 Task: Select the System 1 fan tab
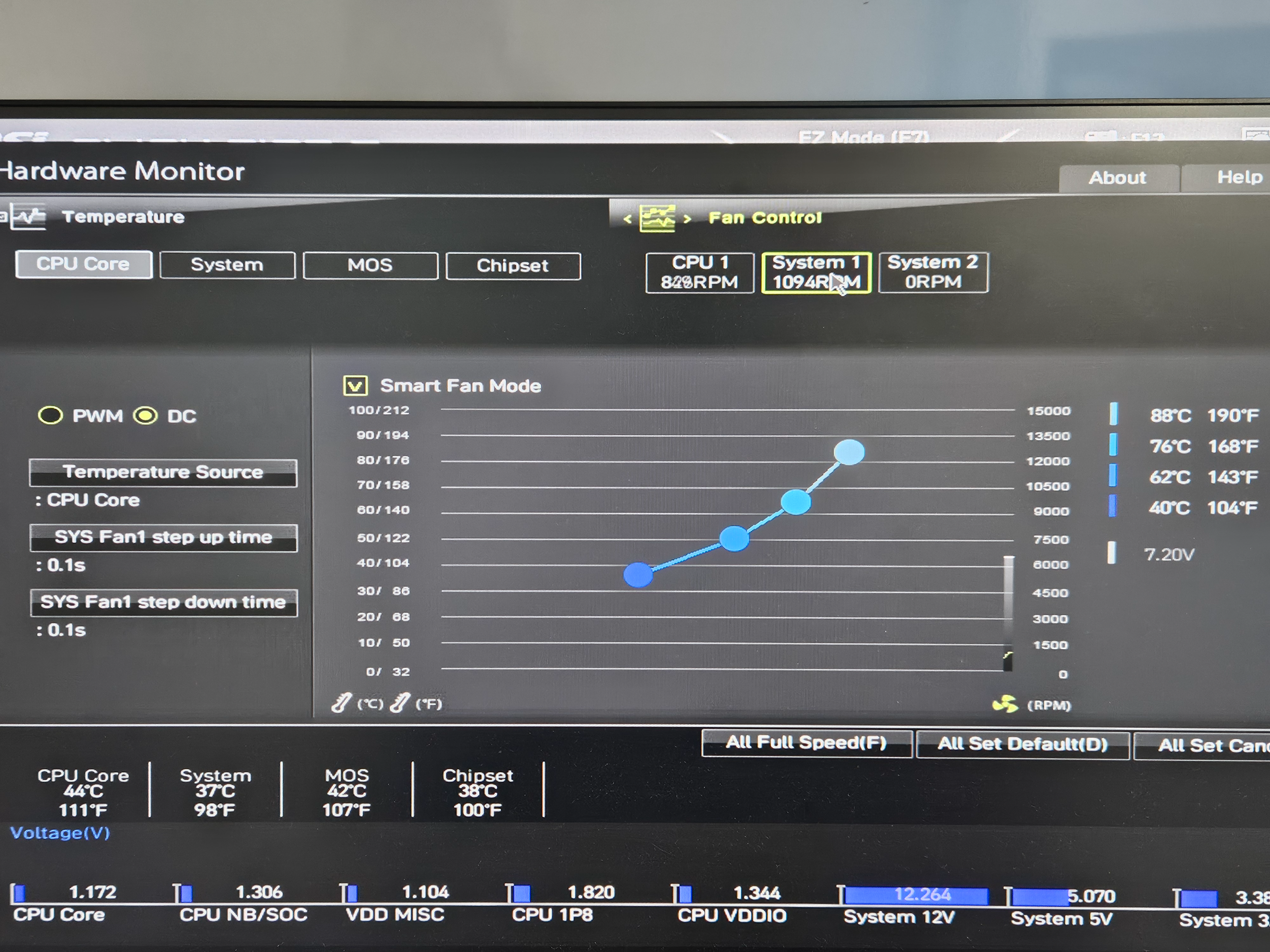click(x=816, y=272)
